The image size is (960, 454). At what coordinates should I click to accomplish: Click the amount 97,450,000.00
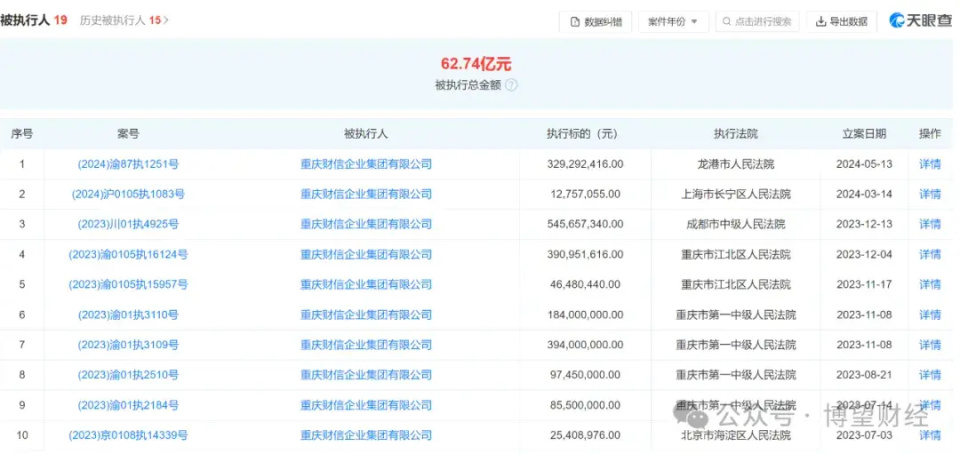pyautogui.click(x=585, y=375)
